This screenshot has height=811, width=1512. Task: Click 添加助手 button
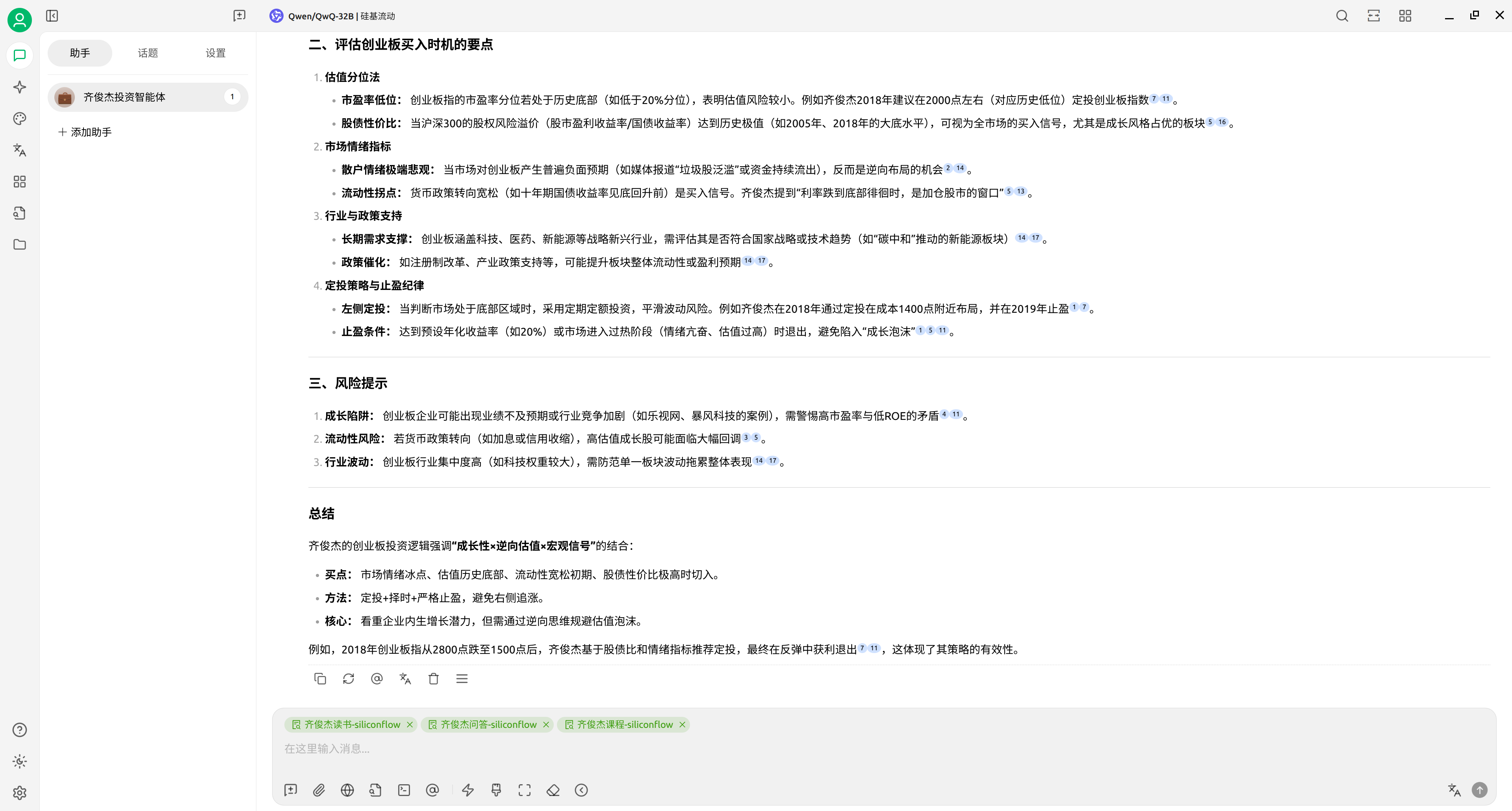pyautogui.click(x=85, y=132)
